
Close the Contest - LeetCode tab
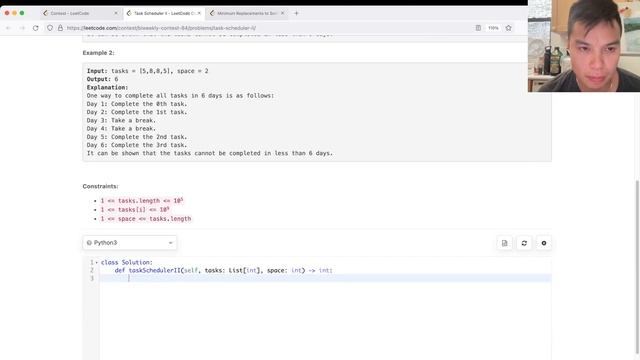[x=116, y=13]
